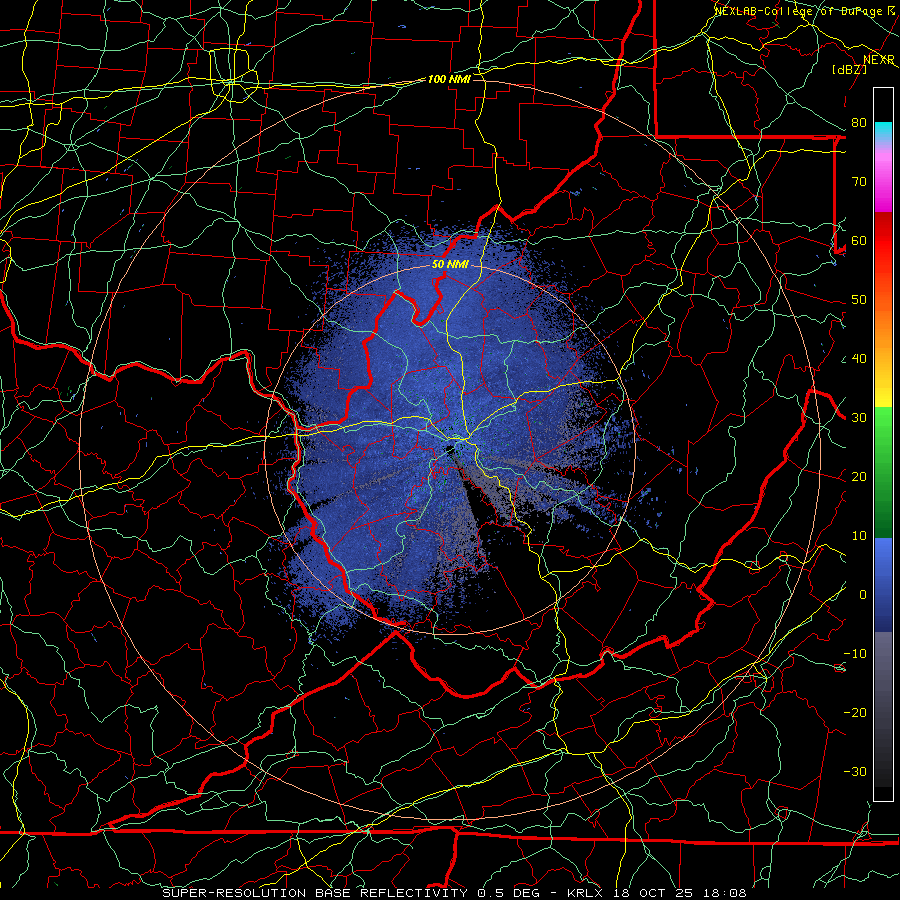Click the '60' value on the dBZ scale
900x900 pixels.
pos(859,241)
